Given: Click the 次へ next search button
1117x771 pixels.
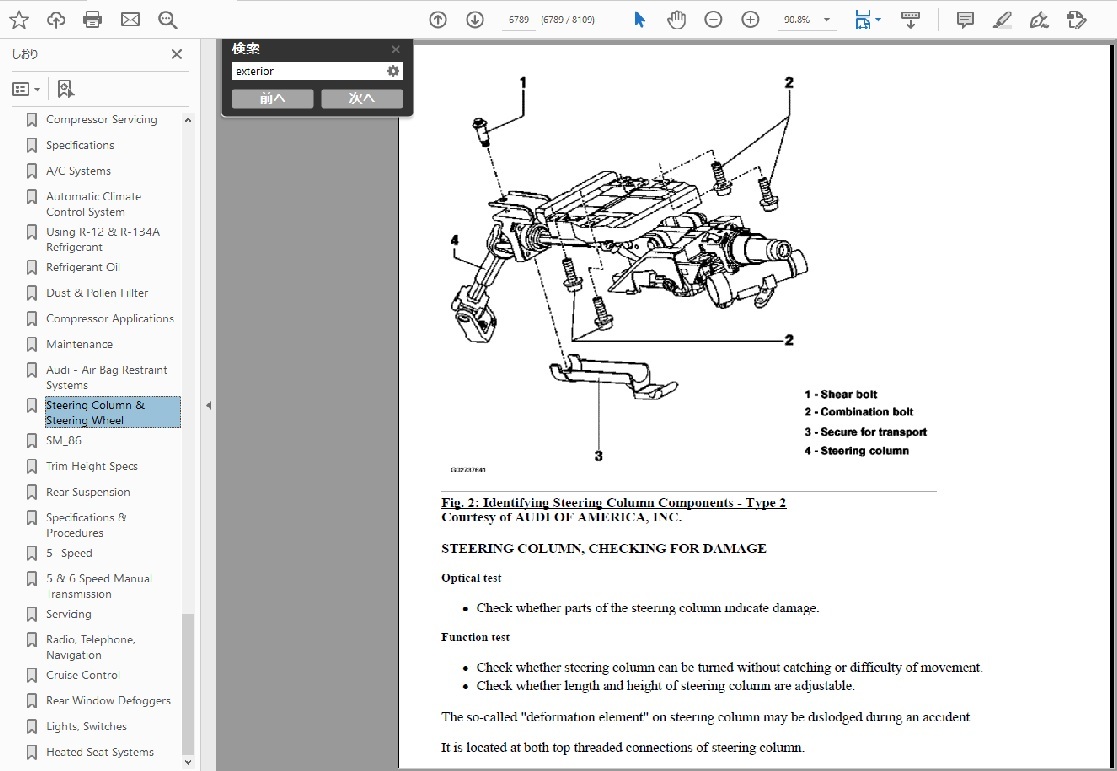Looking at the screenshot, I should (x=362, y=99).
